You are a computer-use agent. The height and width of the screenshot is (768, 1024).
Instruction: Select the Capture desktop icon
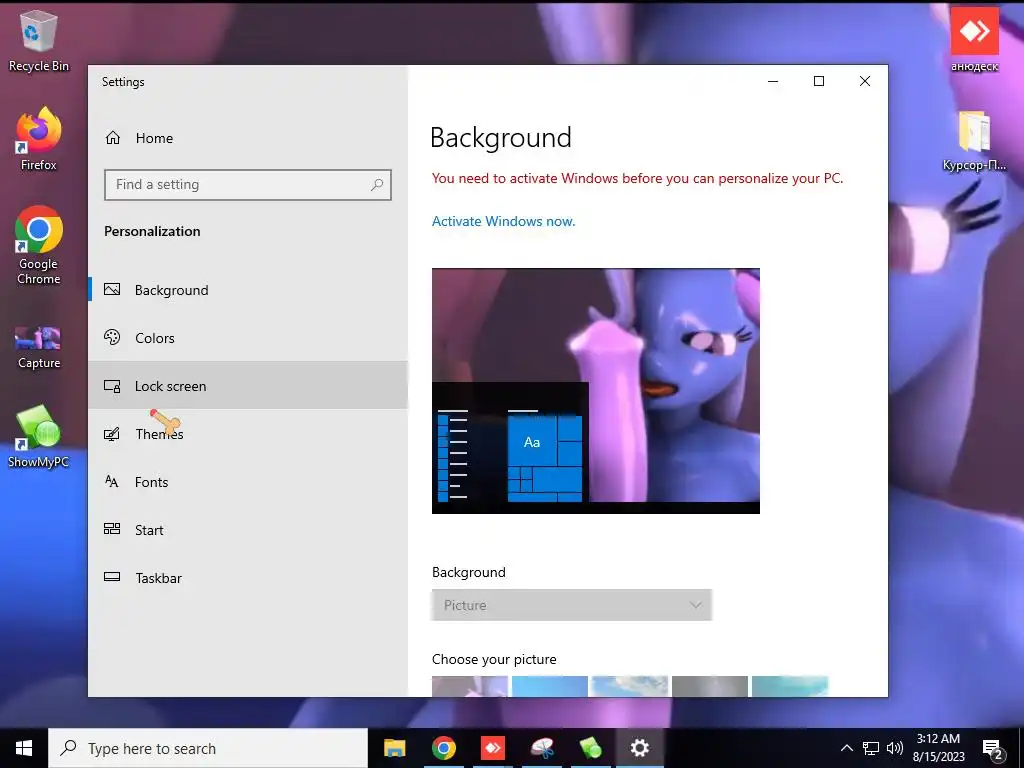[39, 348]
